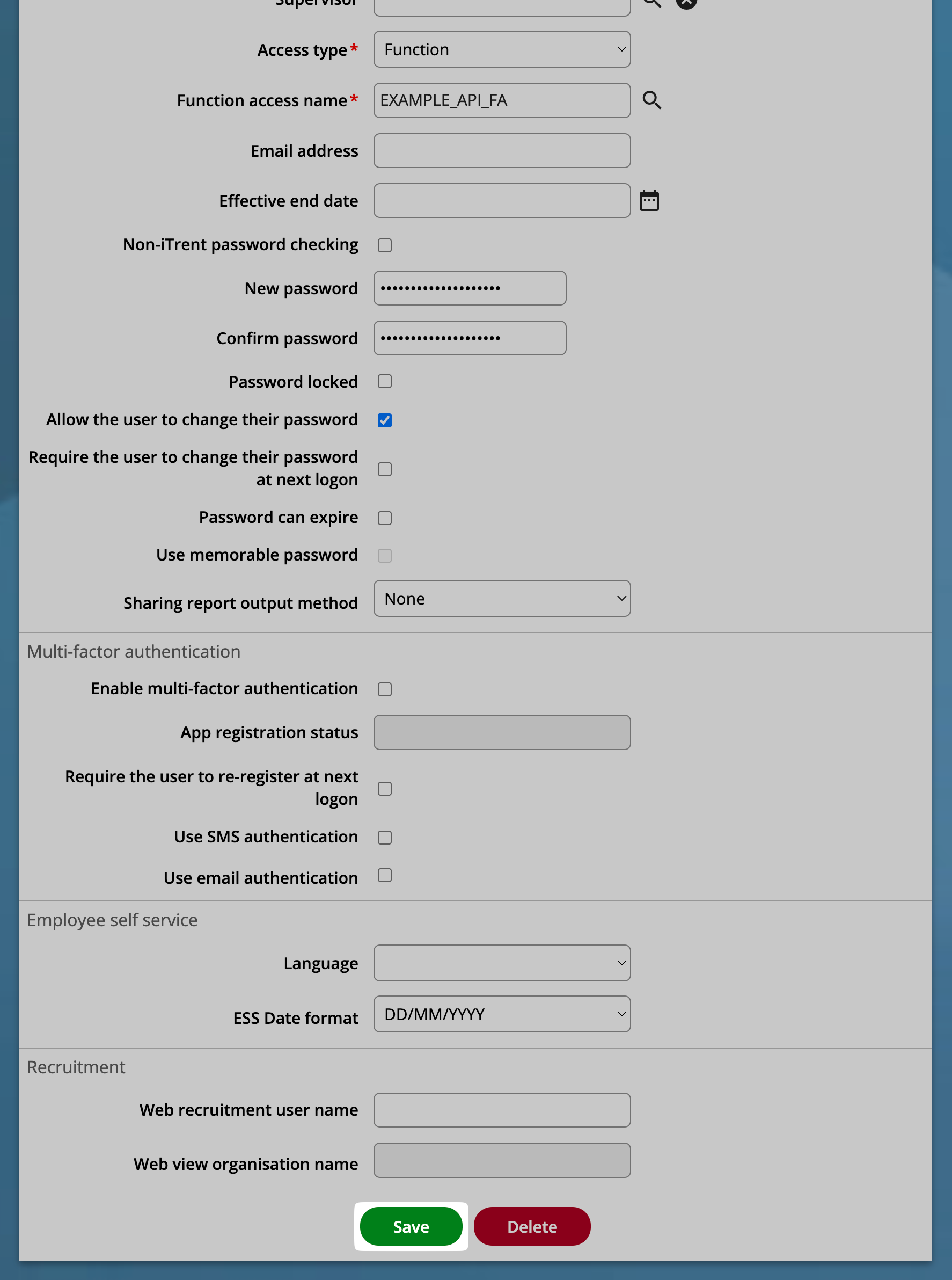Check Use SMS authentication box

tap(384, 837)
